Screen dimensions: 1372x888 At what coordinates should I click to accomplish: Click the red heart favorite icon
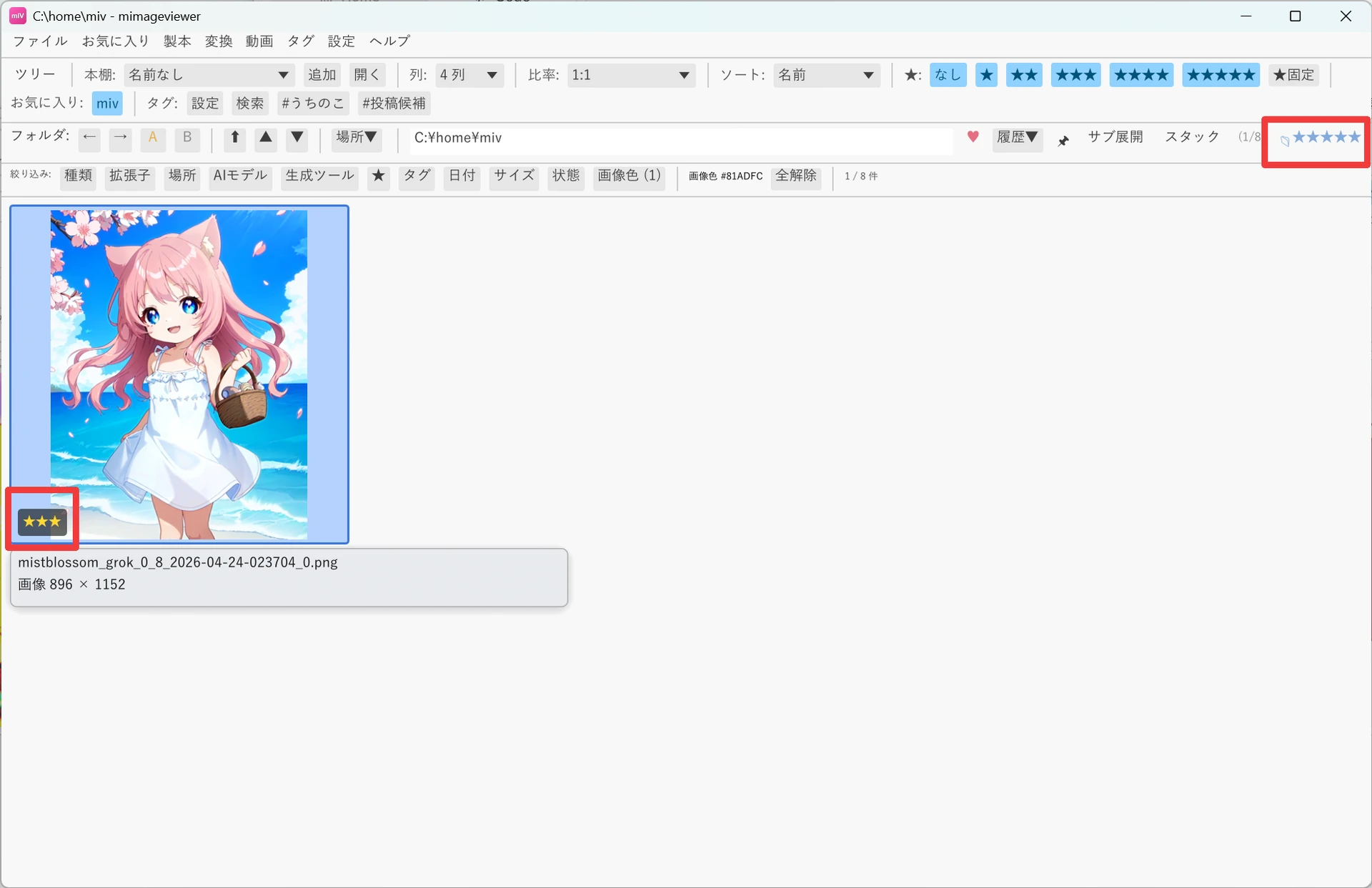point(973,136)
